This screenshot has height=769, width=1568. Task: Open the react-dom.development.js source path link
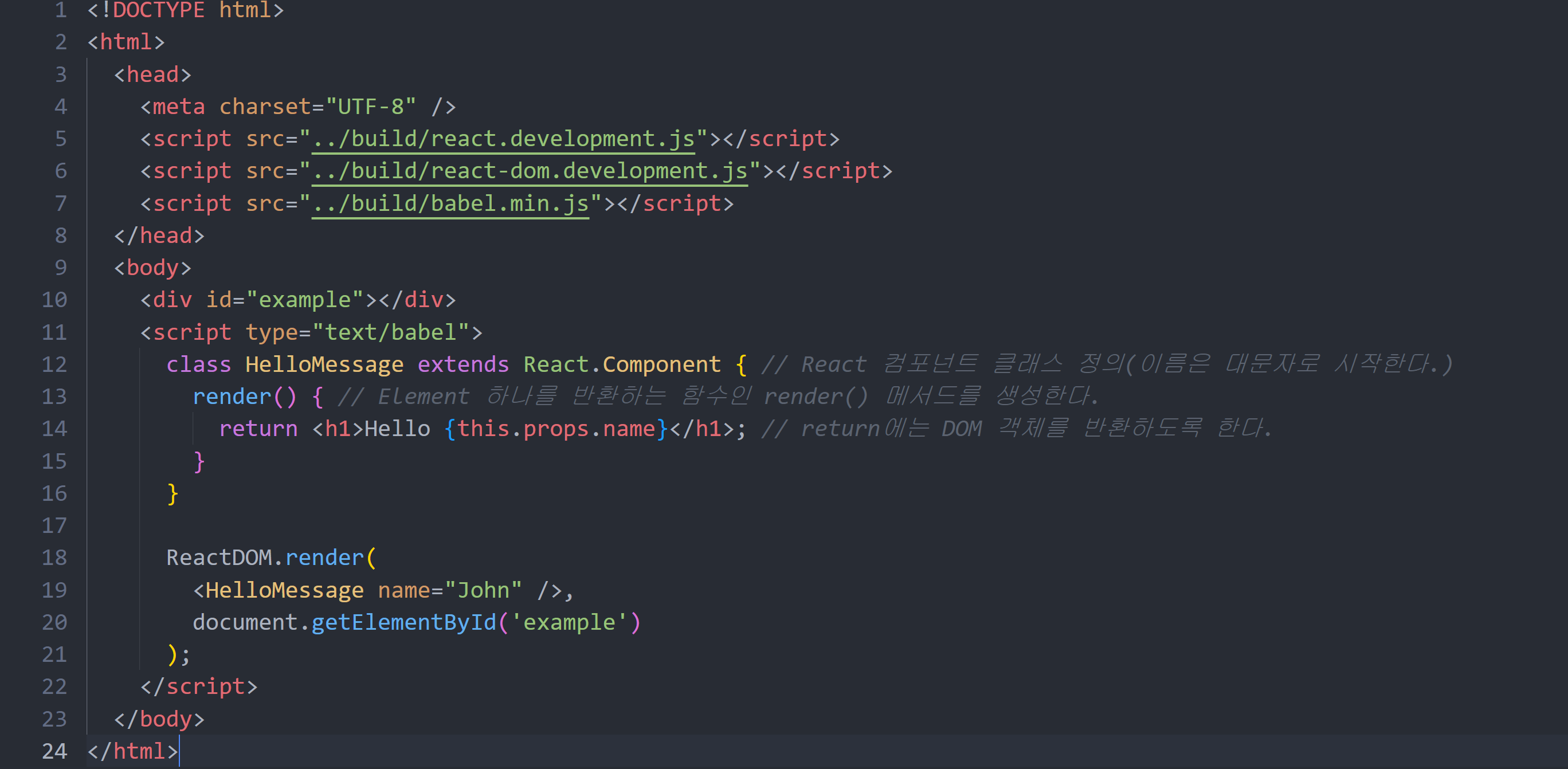[x=529, y=171]
